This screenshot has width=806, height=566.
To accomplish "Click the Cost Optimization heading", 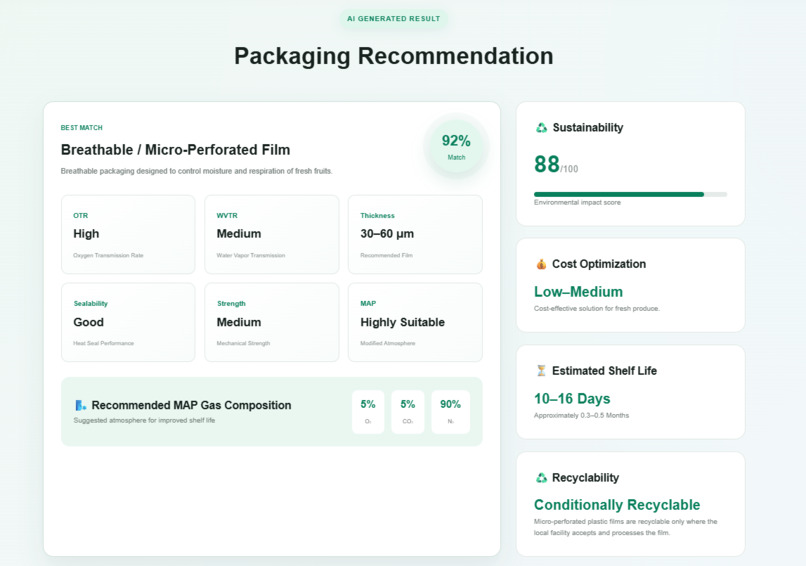I will [x=599, y=264].
